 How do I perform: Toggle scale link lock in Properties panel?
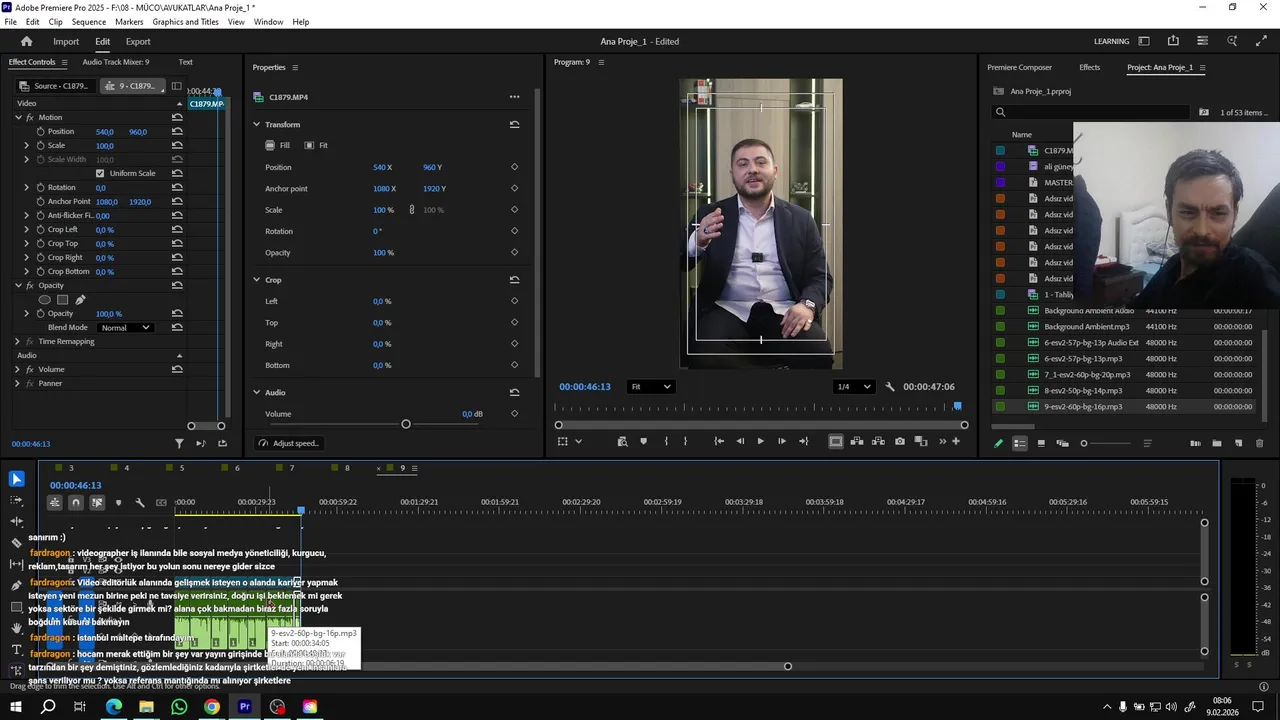point(411,210)
